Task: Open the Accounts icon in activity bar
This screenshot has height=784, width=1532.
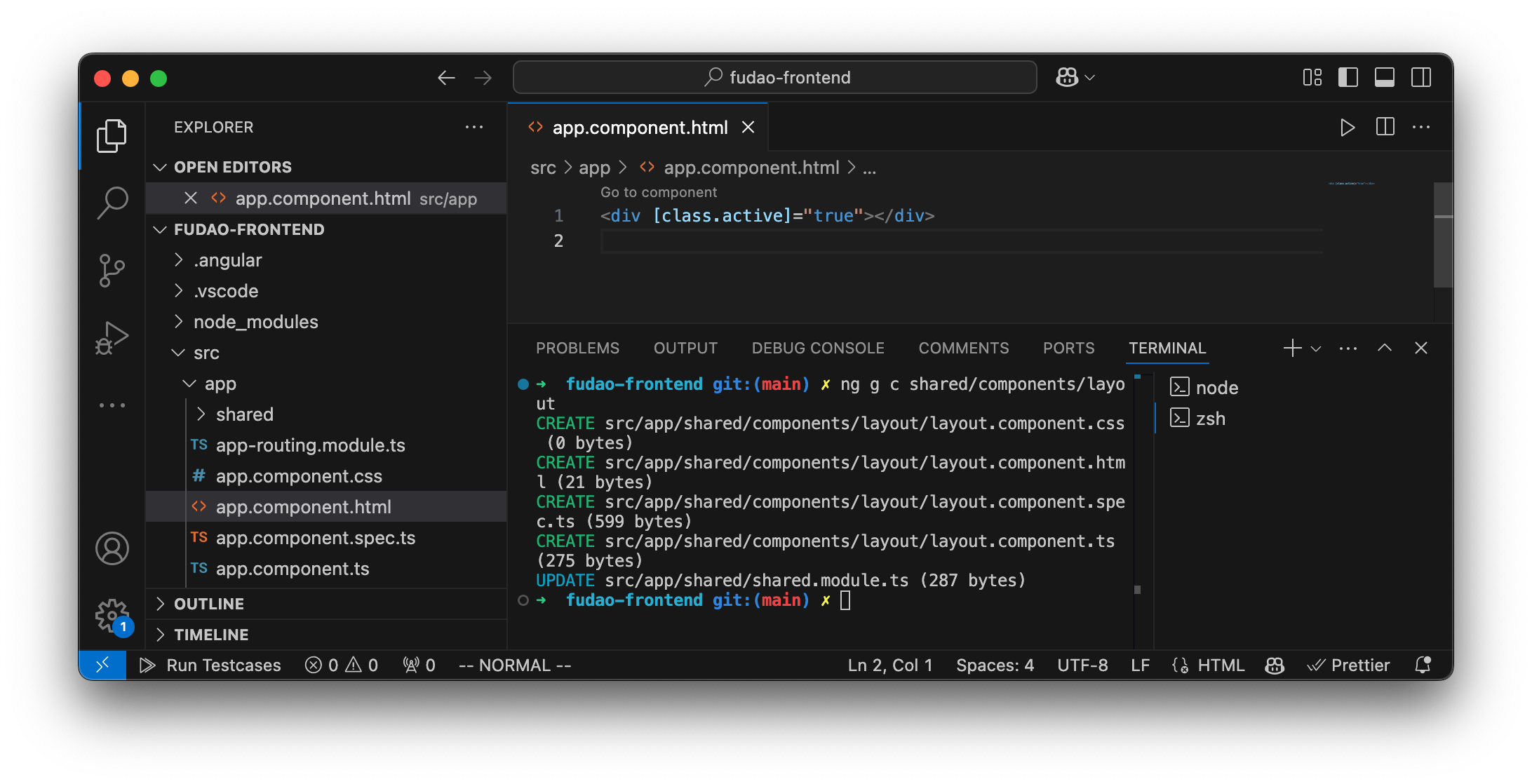Action: click(x=112, y=549)
